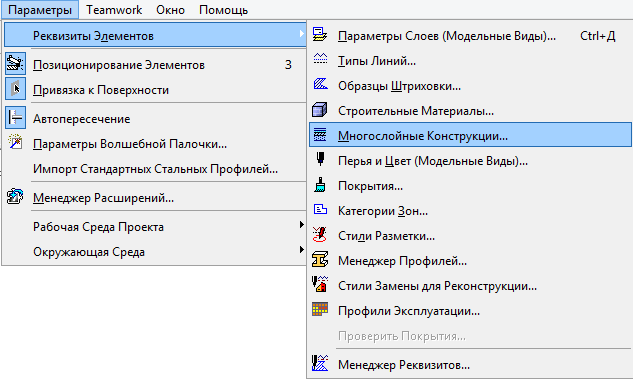Click the Параметры Слоев layers icon
Viewport: 636px width, 383px height.
click(320, 35)
